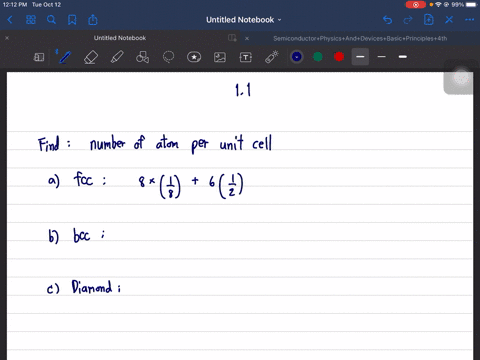Open the Elements sticker tool
Viewport: 480px width, 360px height.
194,57
